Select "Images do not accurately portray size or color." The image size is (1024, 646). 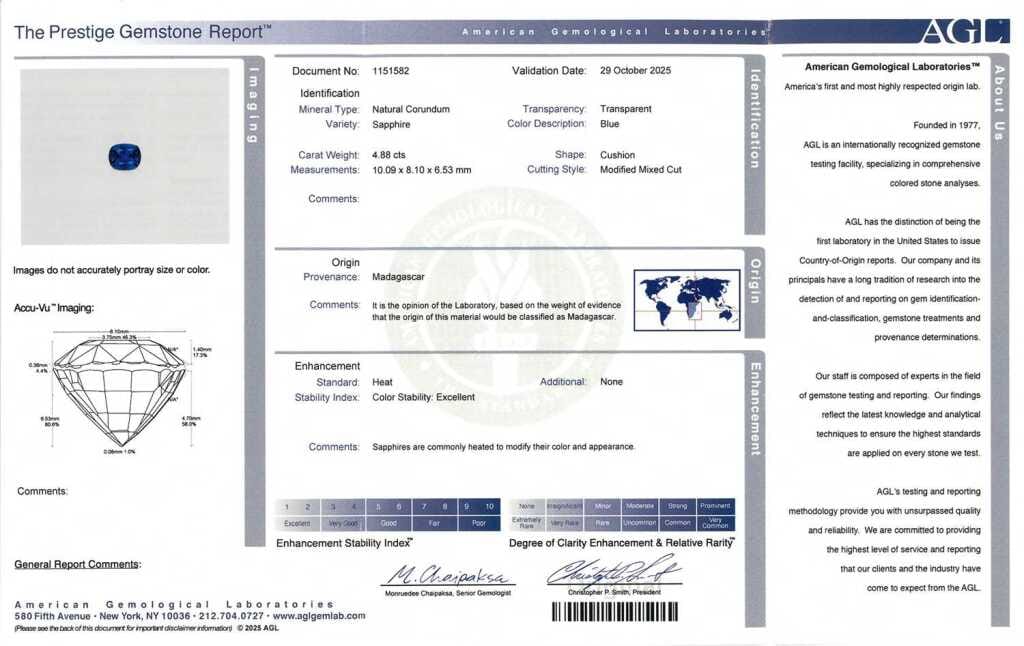click(112, 270)
